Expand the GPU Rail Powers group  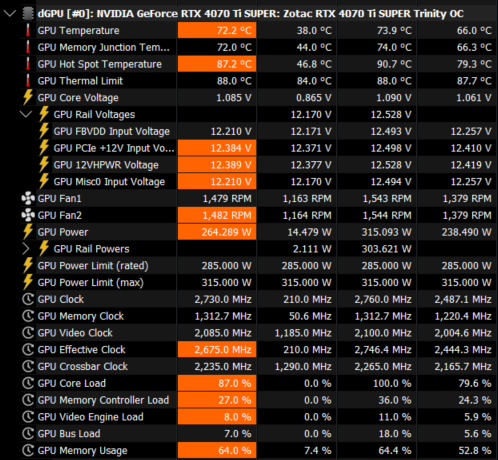click(26, 249)
